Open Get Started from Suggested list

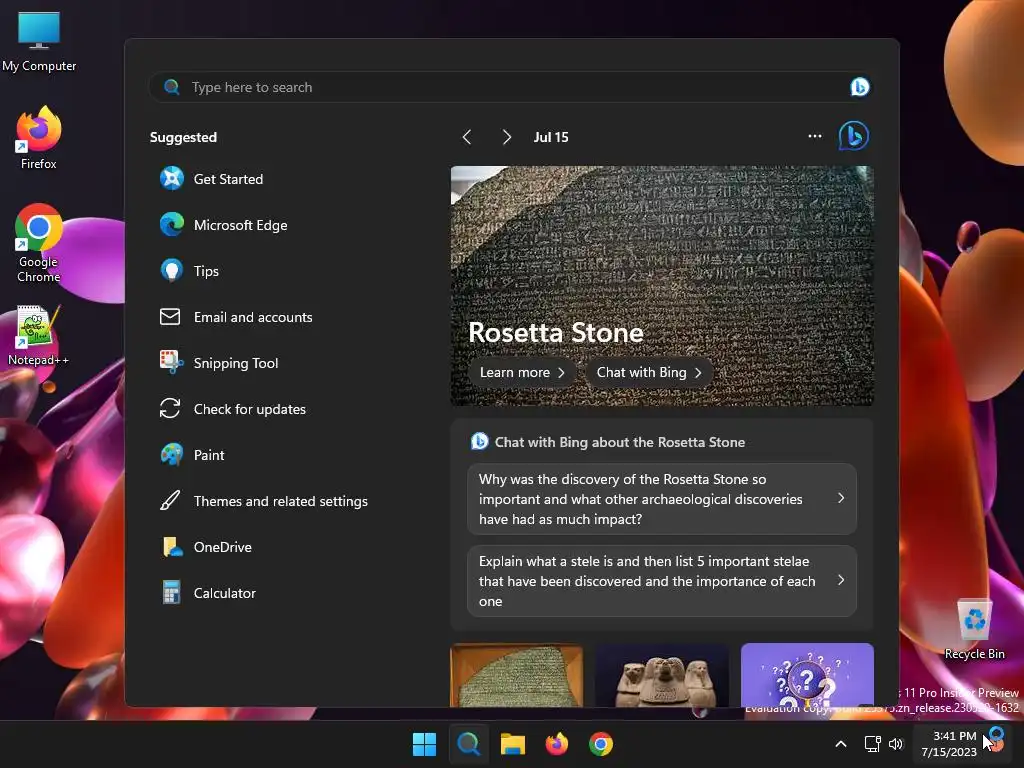212,179
